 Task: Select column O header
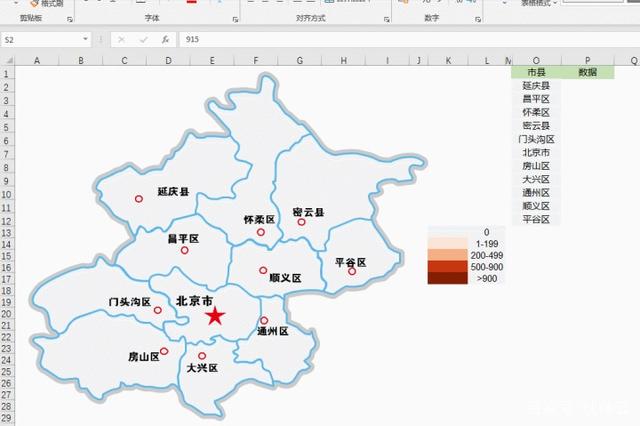(x=536, y=60)
